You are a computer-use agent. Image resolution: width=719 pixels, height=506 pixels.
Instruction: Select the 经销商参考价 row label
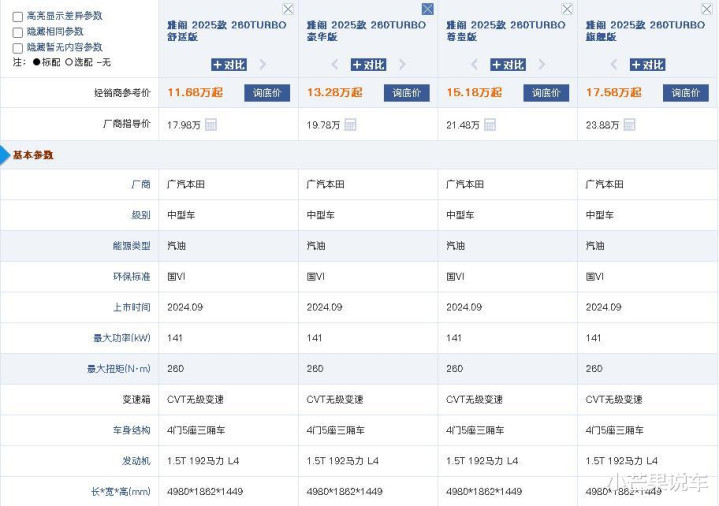(122, 93)
